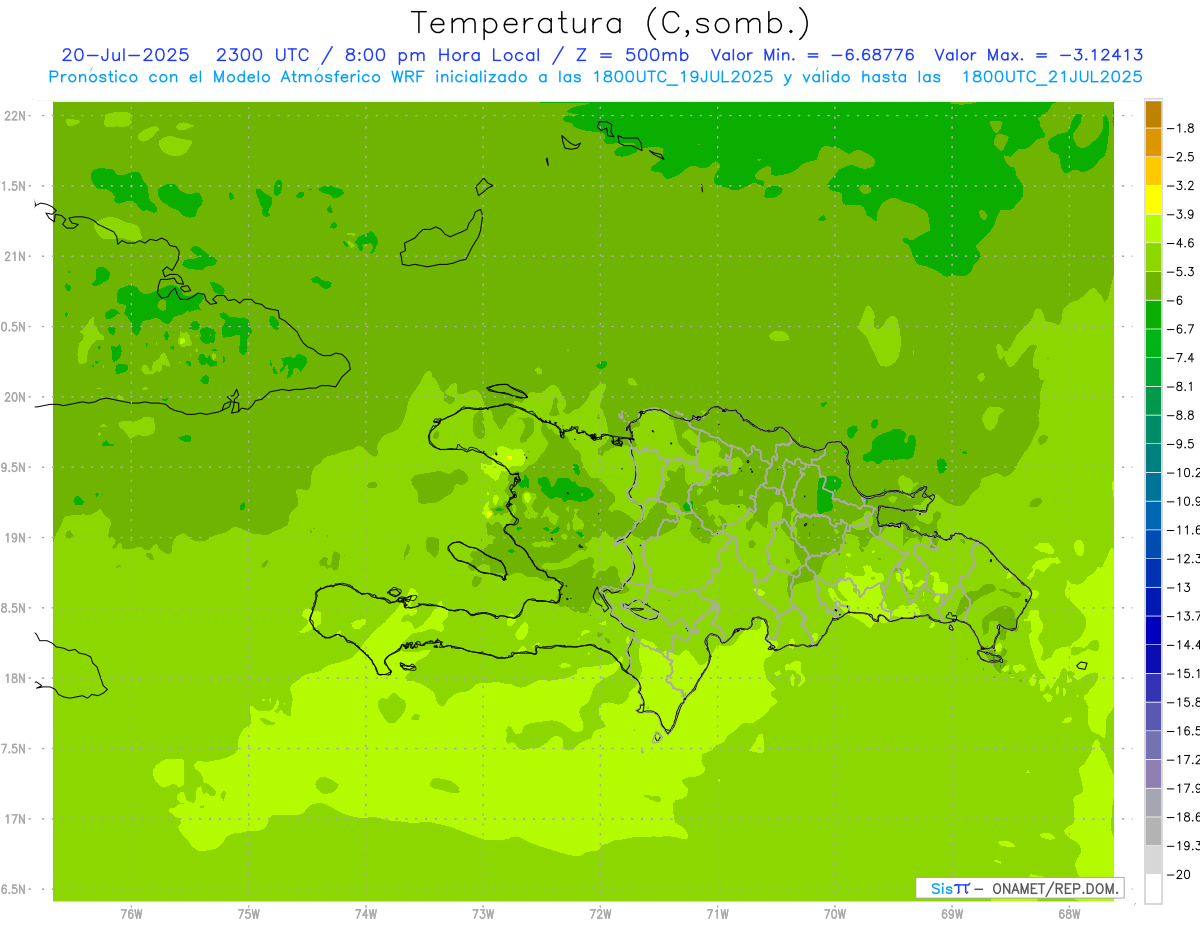Click the 17N latitude axis label
This screenshot has width=1200, height=927.
point(16,819)
